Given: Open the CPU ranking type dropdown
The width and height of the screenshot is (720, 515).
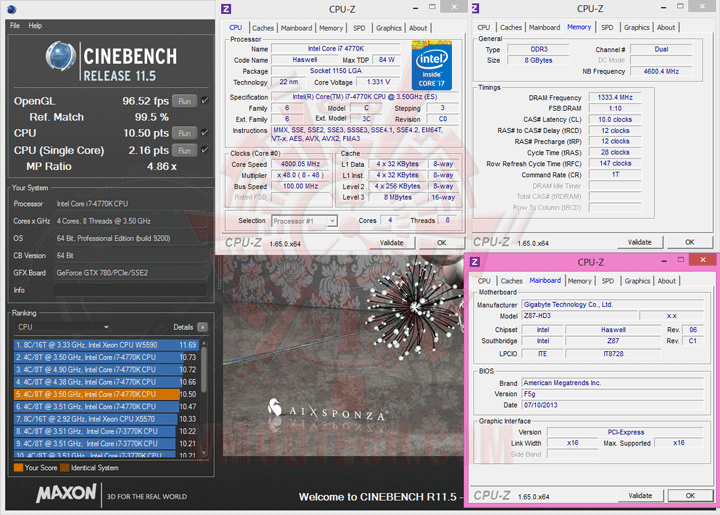Looking at the screenshot, I should coord(62,327).
